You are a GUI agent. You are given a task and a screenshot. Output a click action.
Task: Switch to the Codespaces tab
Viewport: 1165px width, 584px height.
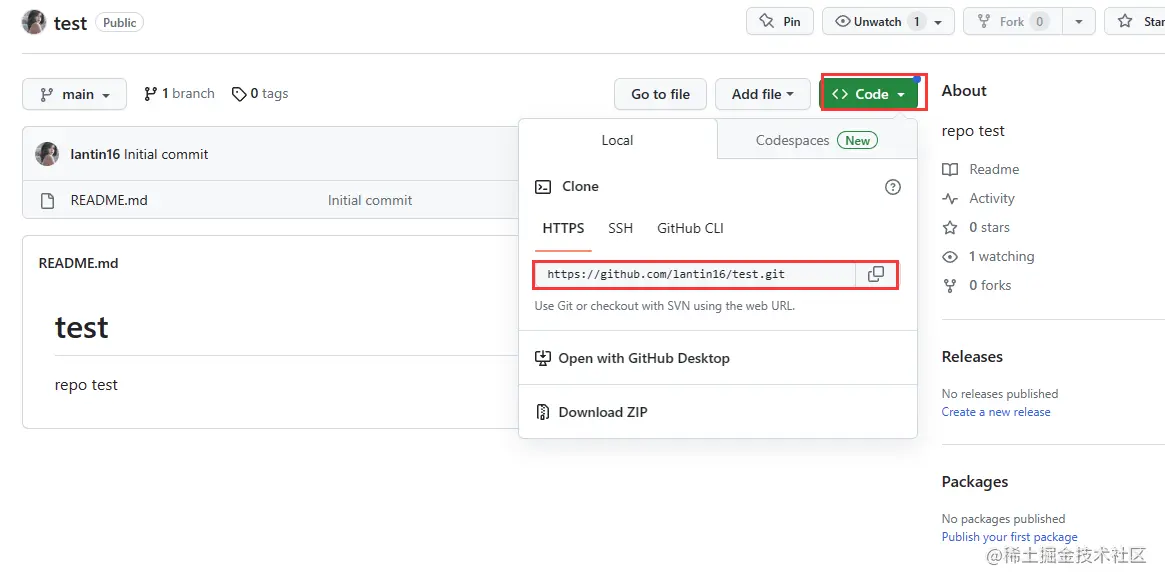coord(817,140)
